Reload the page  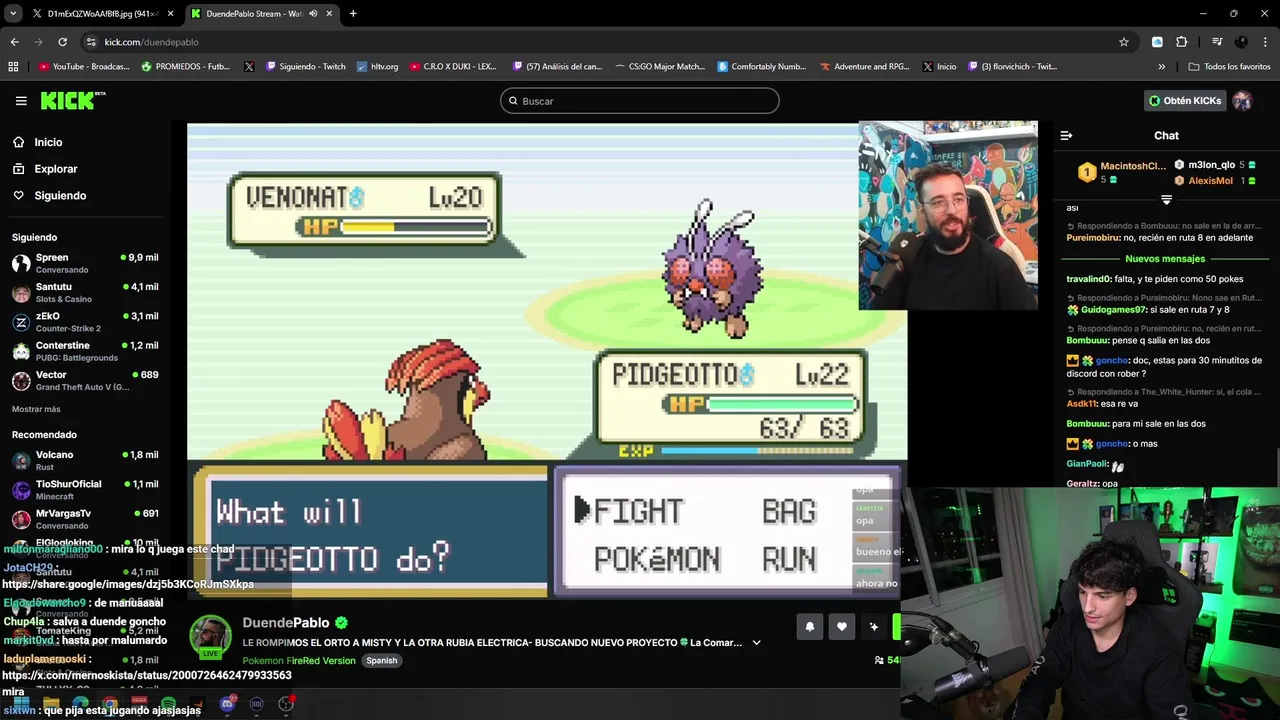(x=62, y=42)
